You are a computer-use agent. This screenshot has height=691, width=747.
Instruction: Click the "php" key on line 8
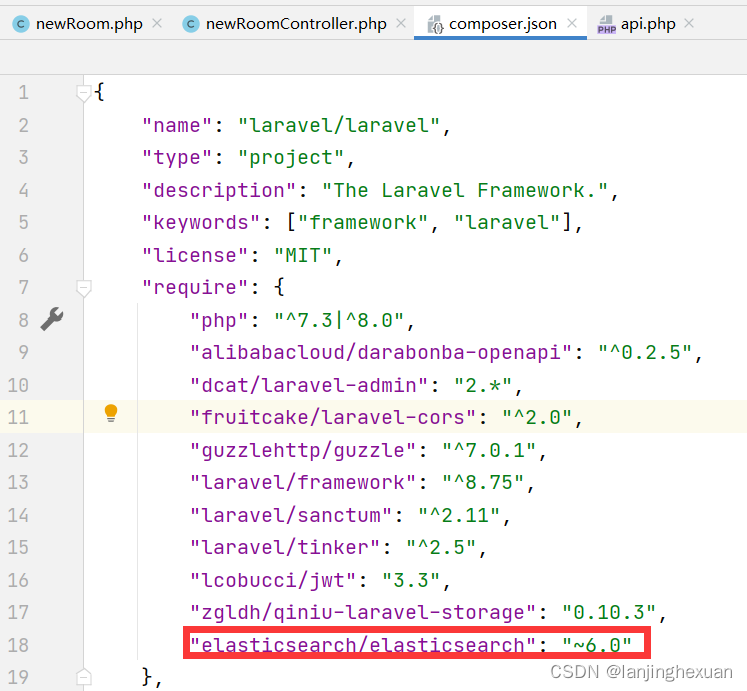[219, 321]
